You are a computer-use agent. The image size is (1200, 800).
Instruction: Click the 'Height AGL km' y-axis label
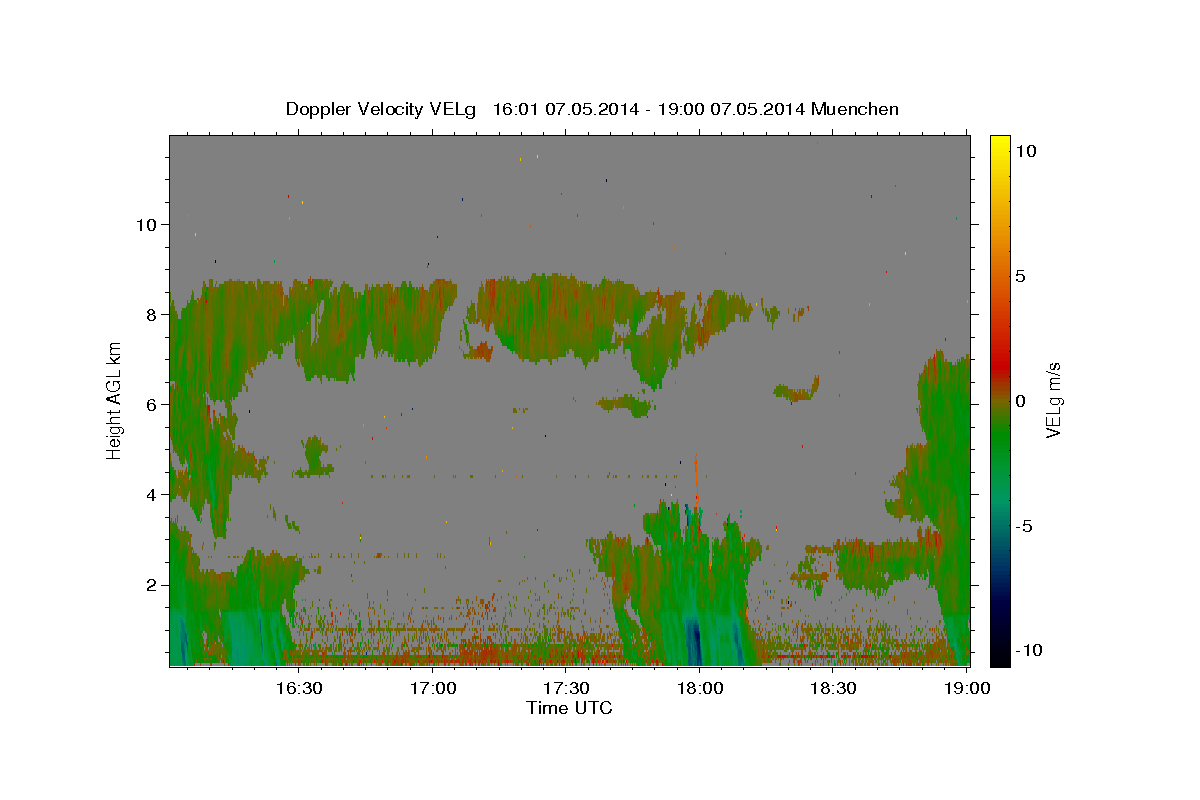pyautogui.click(x=114, y=401)
